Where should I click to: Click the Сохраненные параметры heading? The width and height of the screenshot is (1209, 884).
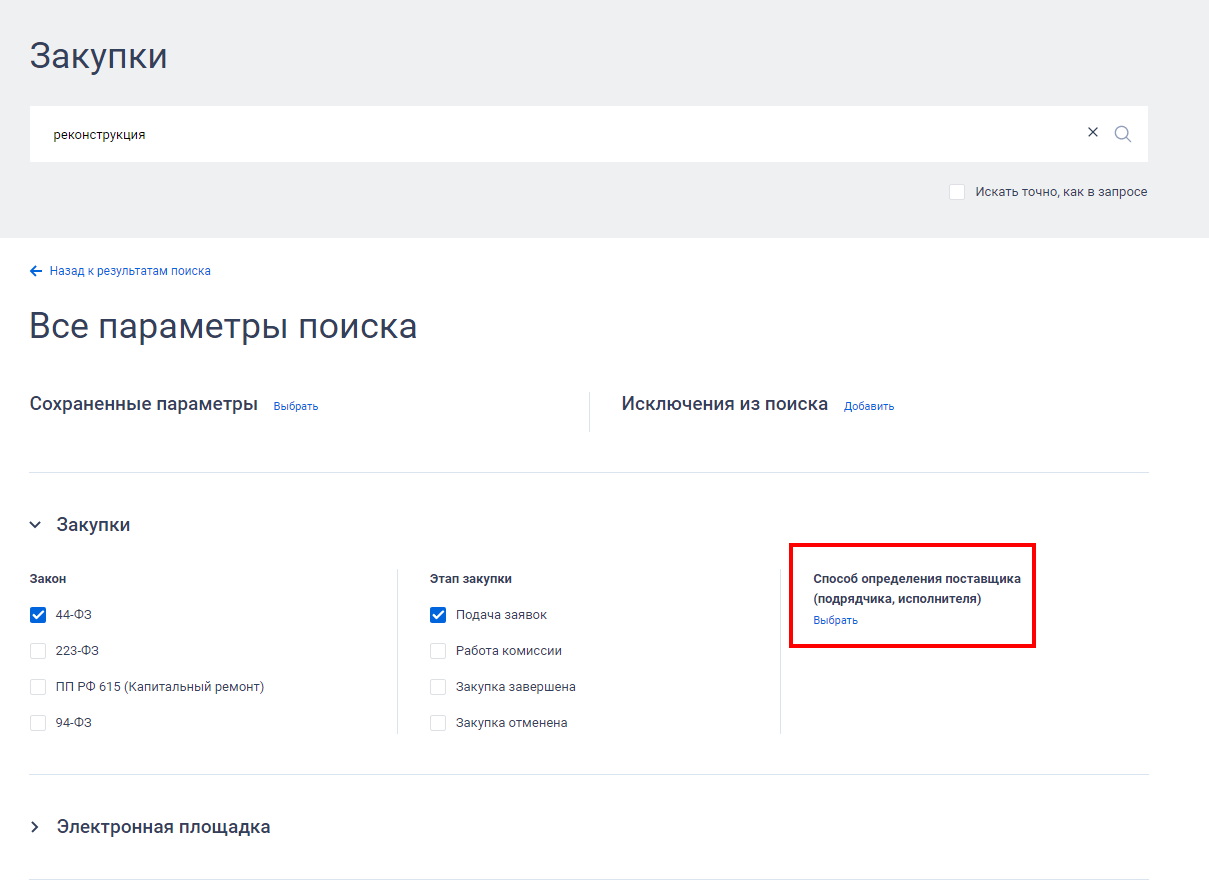144,404
